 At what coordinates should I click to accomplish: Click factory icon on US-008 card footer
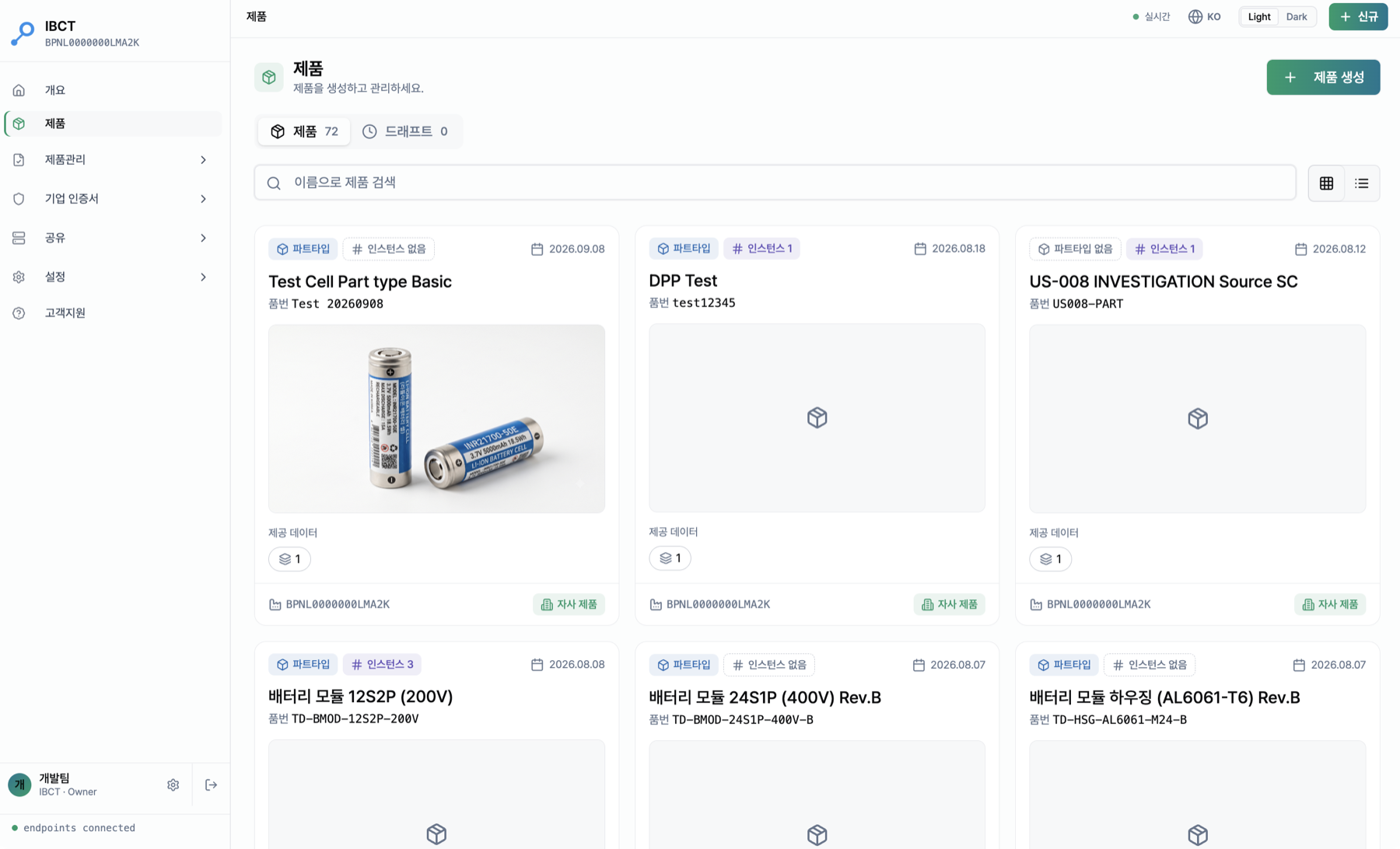coord(1036,605)
